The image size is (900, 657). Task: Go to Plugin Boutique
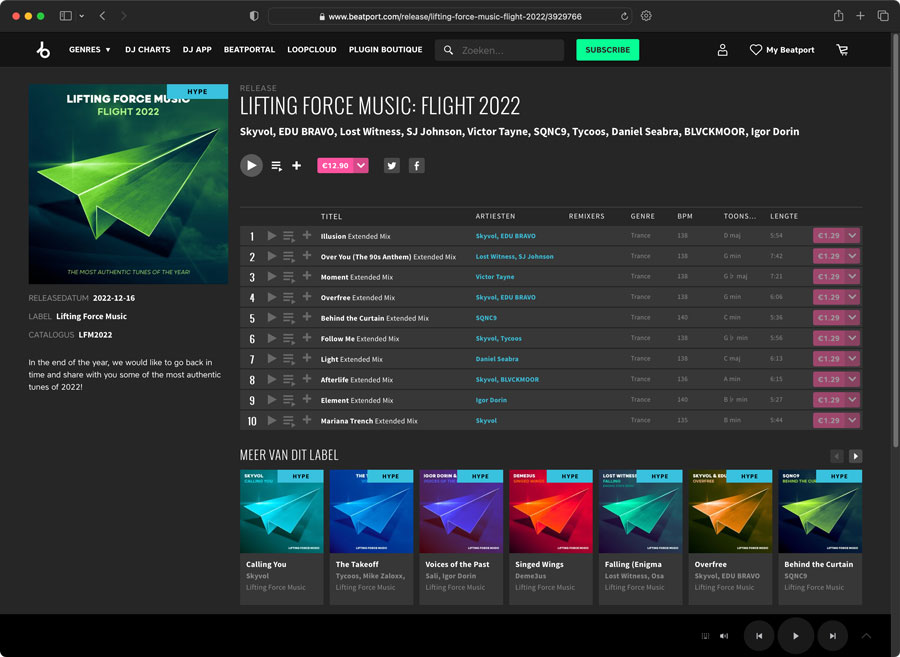point(385,50)
